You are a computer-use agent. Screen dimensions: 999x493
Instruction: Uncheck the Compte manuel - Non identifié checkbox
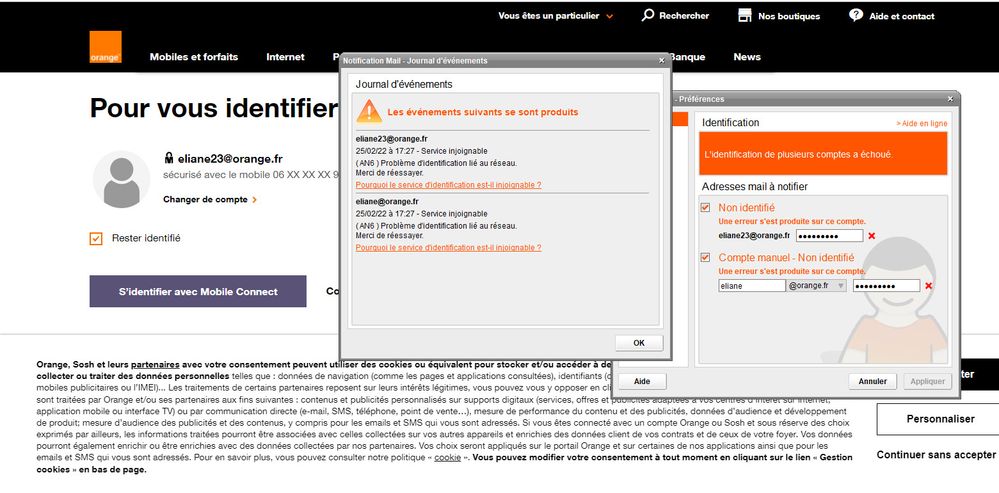[705, 257]
